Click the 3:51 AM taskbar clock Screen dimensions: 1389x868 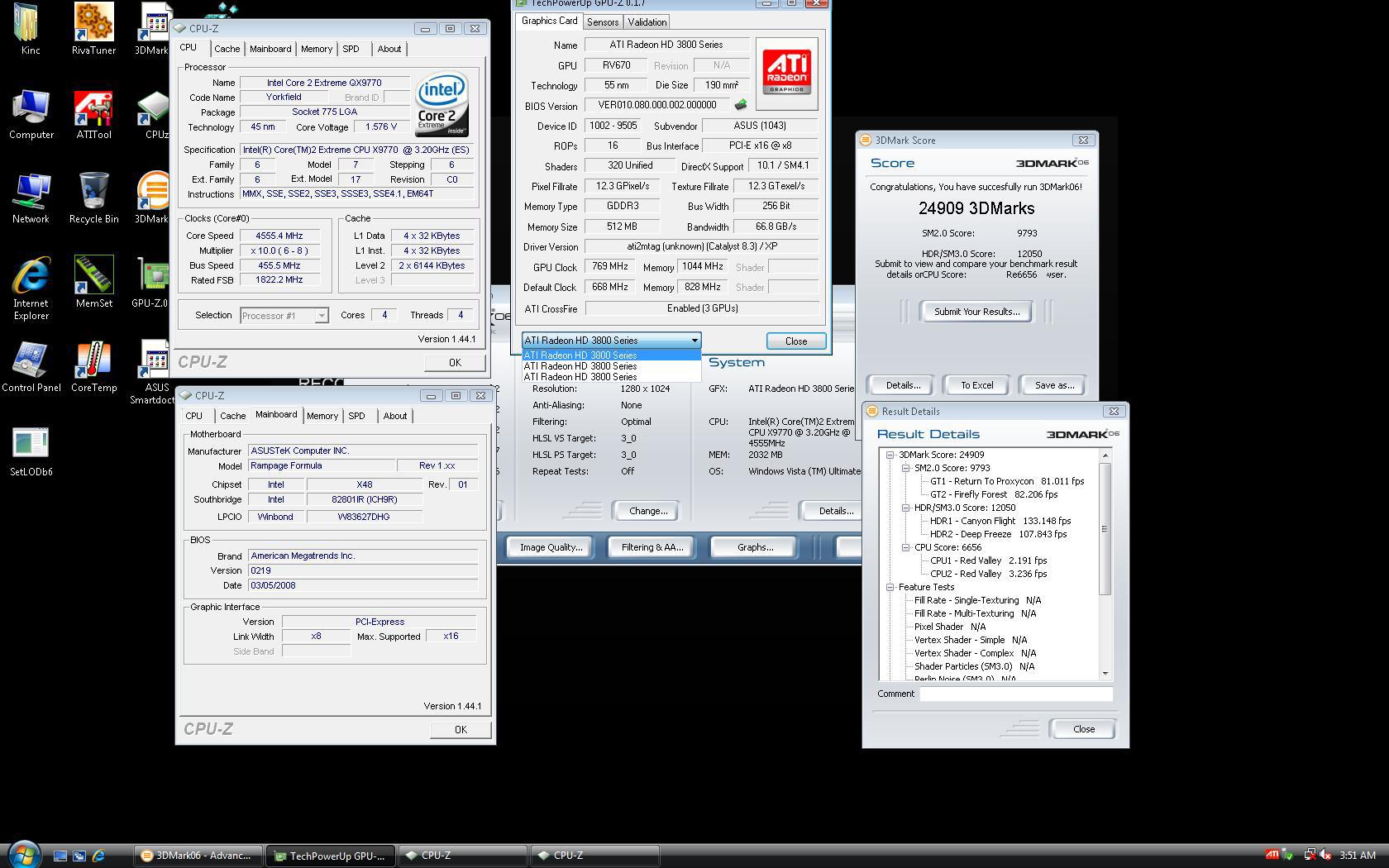coord(1358,856)
